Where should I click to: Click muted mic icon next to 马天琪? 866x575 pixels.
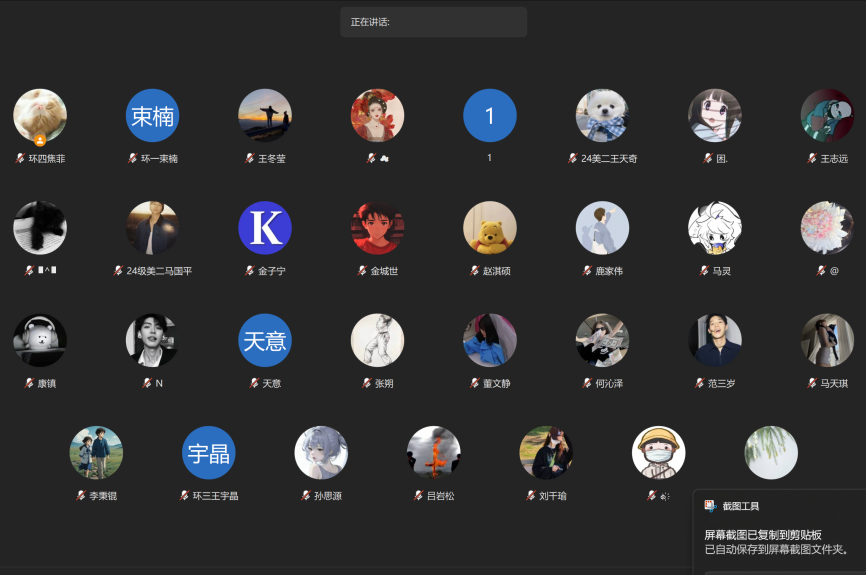coord(812,383)
